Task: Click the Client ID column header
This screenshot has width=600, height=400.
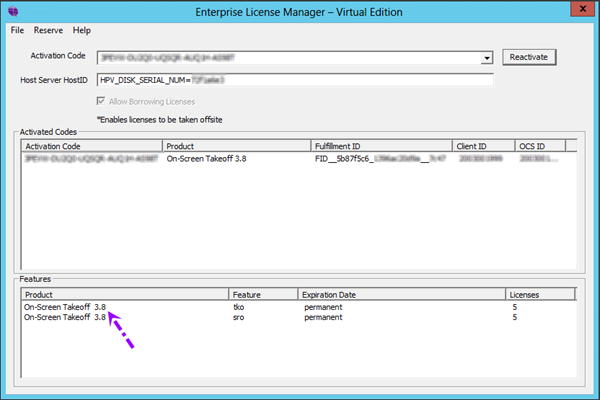Action: pyautogui.click(x=484, y=146)
